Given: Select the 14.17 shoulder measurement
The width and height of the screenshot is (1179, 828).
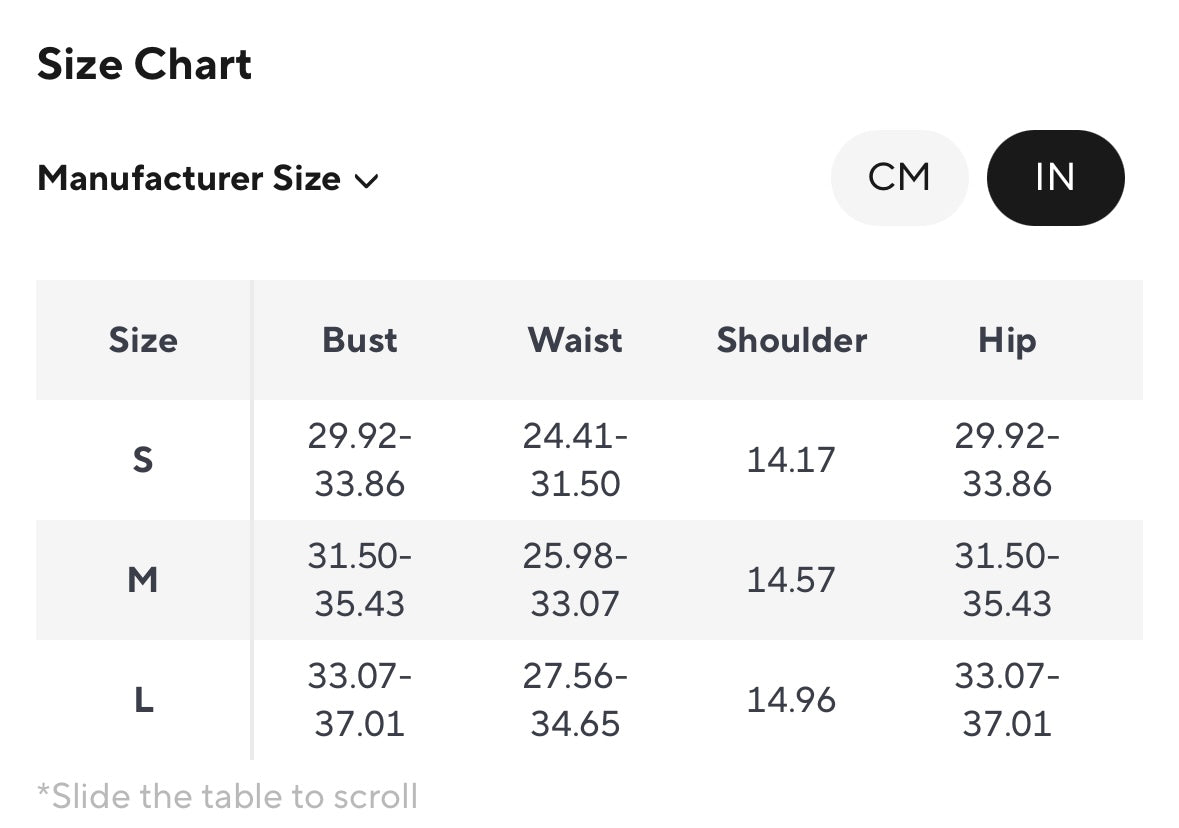Looking at the screenshot, I should click(x=791, y=460).
